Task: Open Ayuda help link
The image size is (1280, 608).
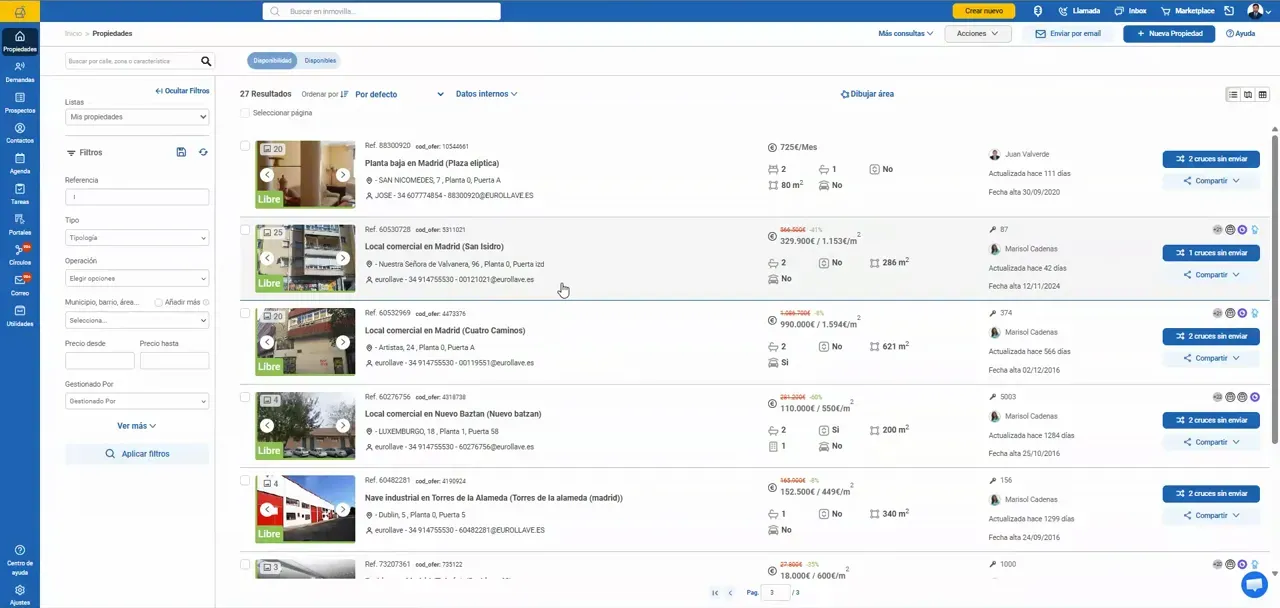Action: pos(1240,33)
